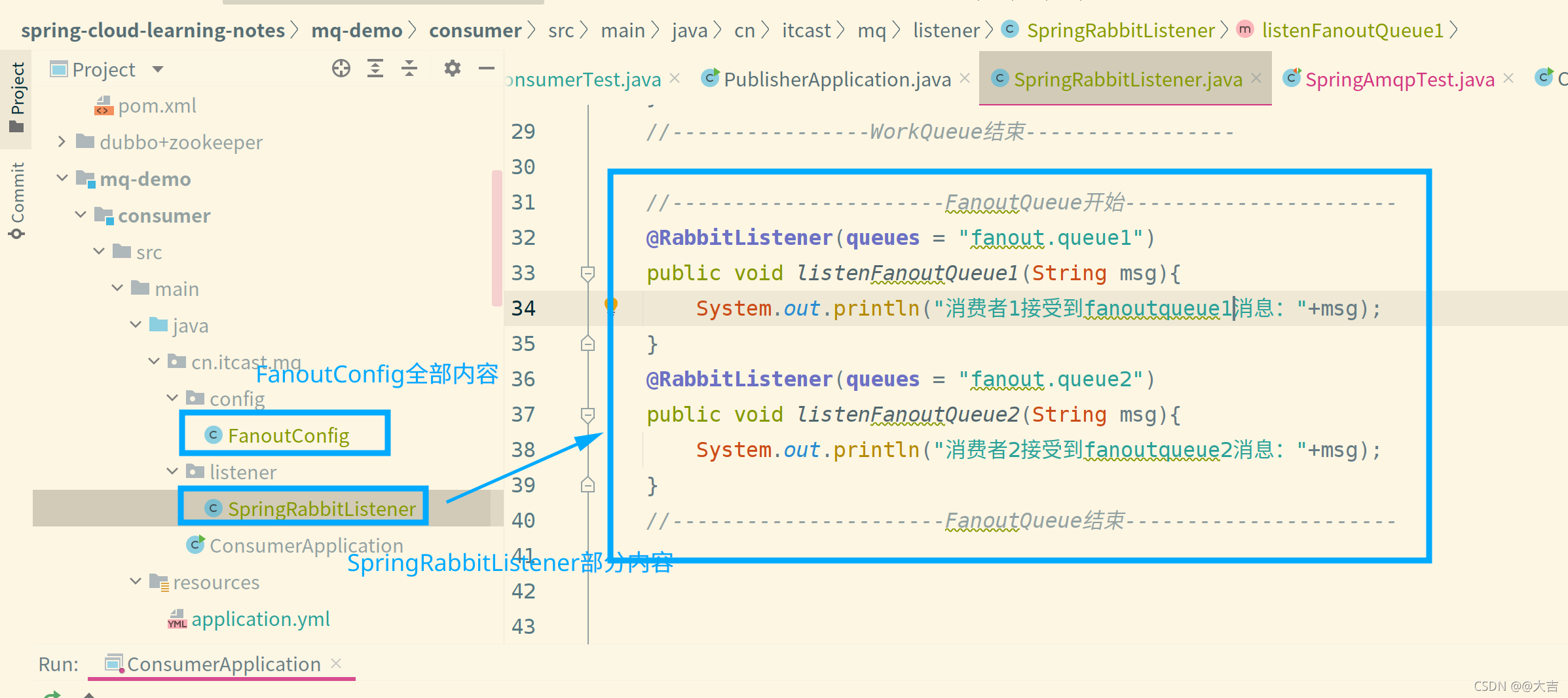Viewport: 1568px width, 698px height.
Task: Close the SpringAmqpTest.java tab
Action: 1508,79
